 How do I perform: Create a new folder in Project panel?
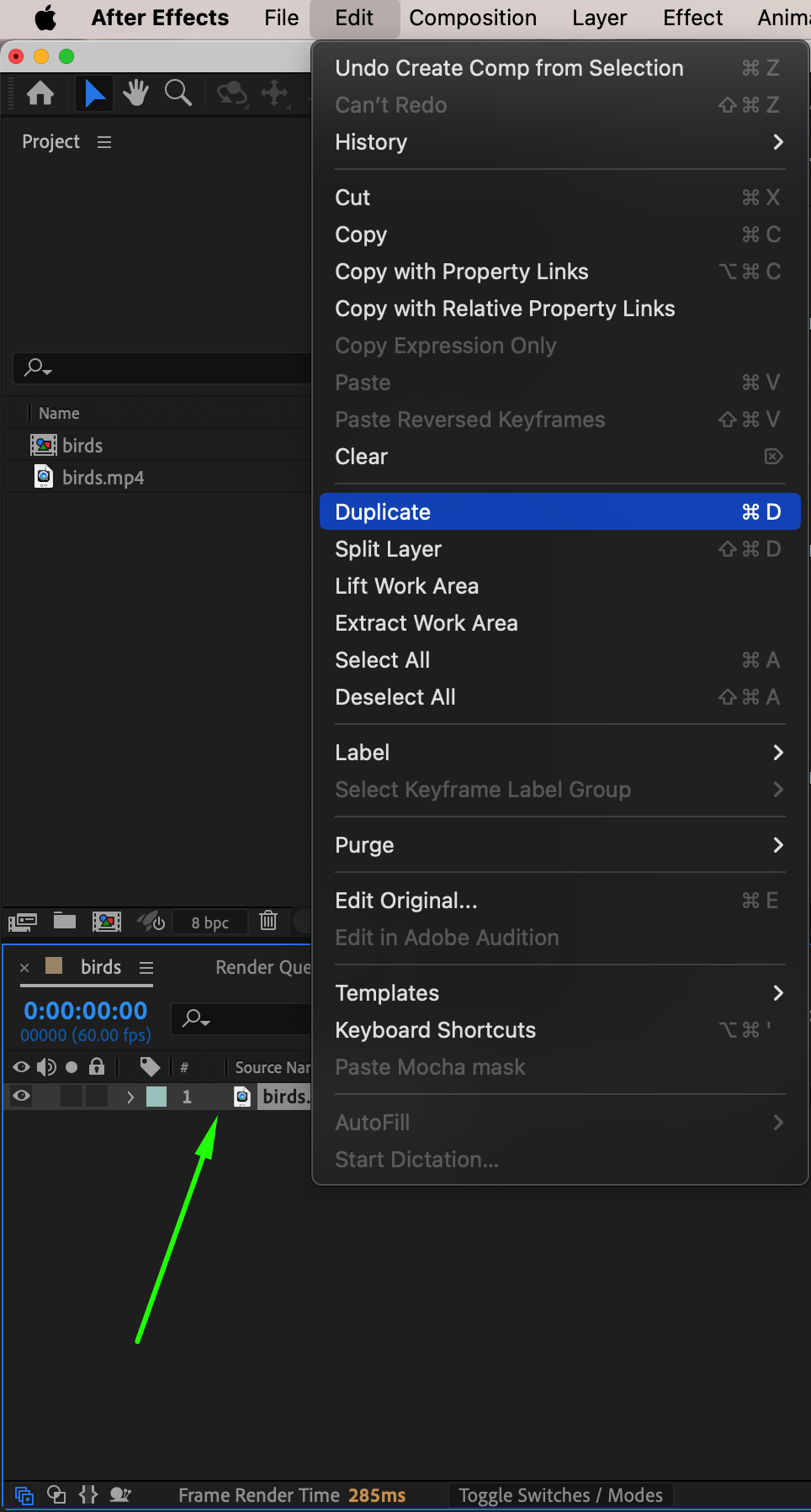(x=65, y=921)
